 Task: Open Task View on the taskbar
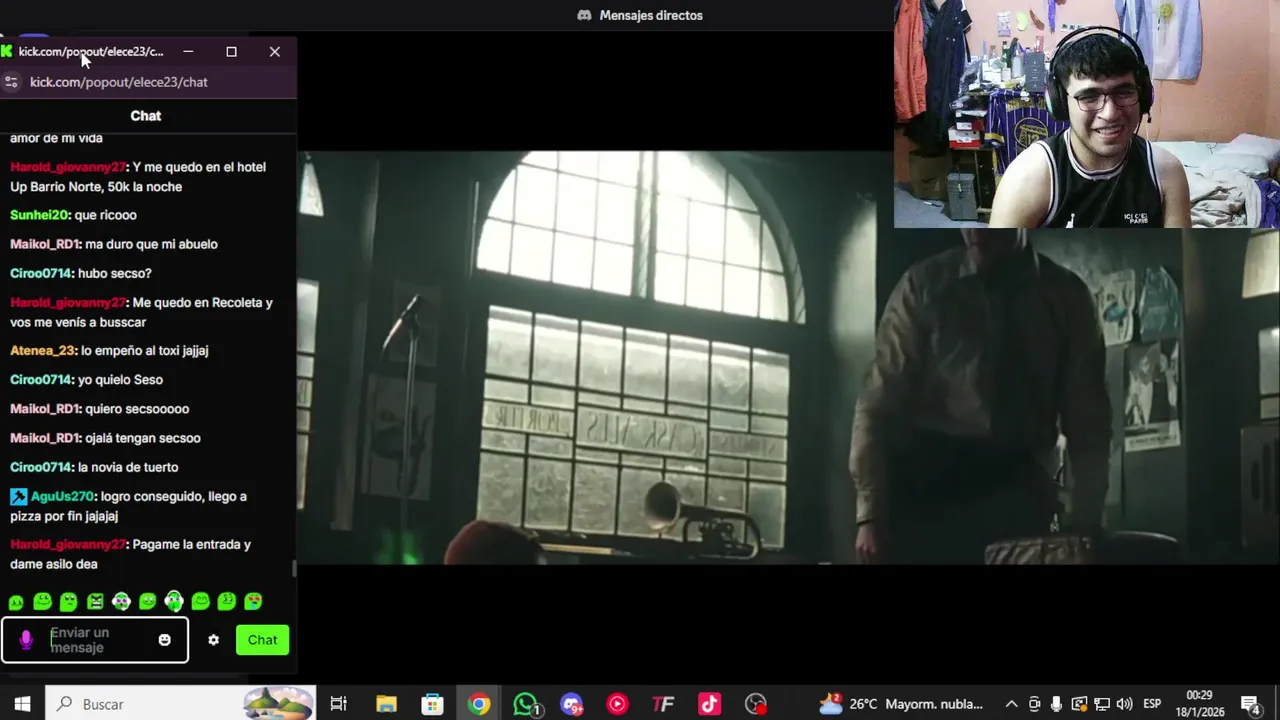click(338, 704)
